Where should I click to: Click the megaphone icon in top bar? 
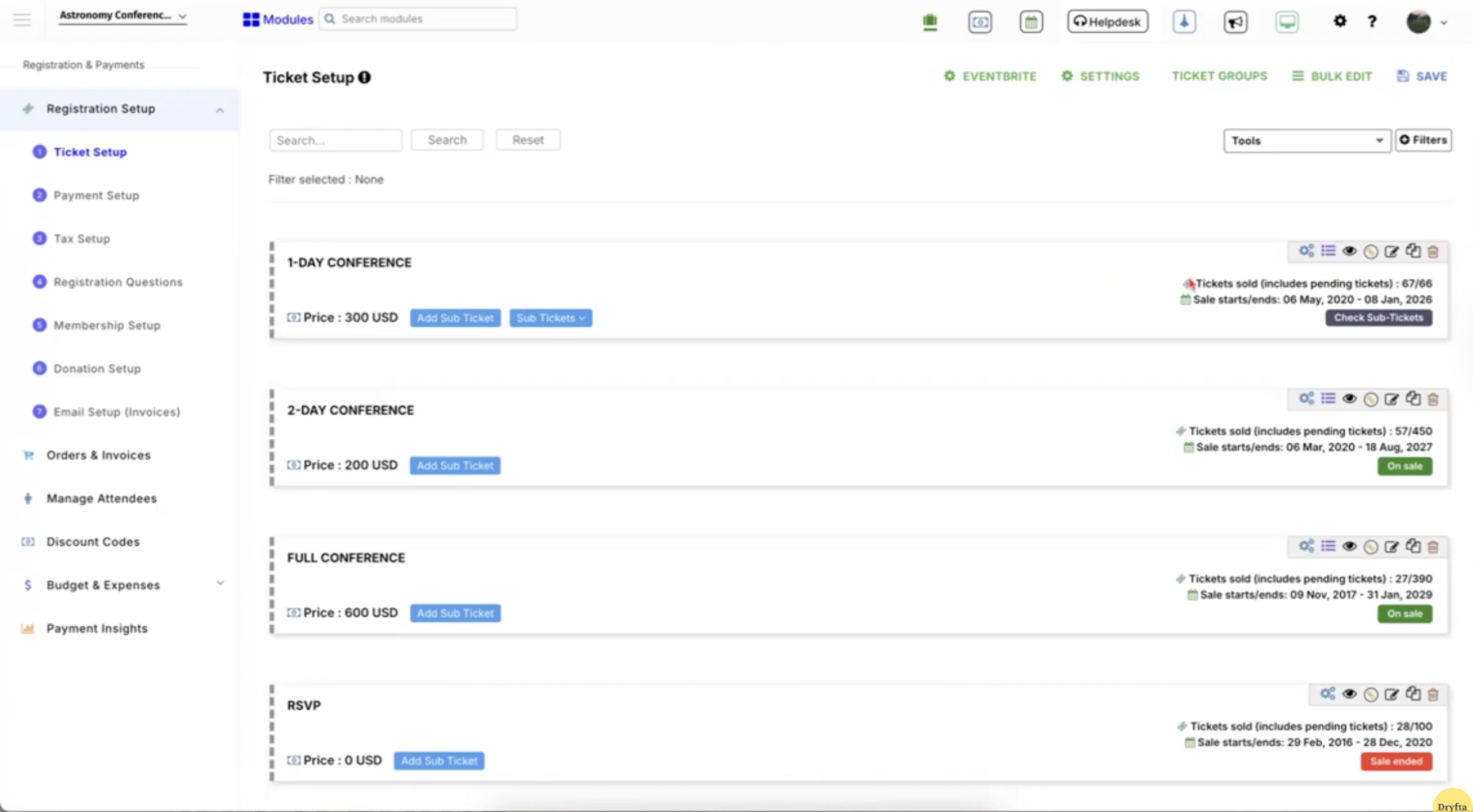1235,22
